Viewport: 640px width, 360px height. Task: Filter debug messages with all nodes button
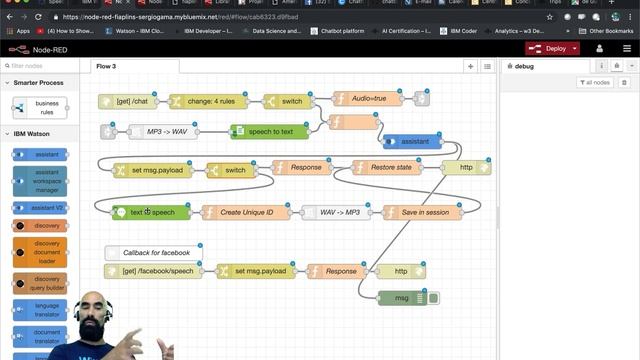coord(595,82)
